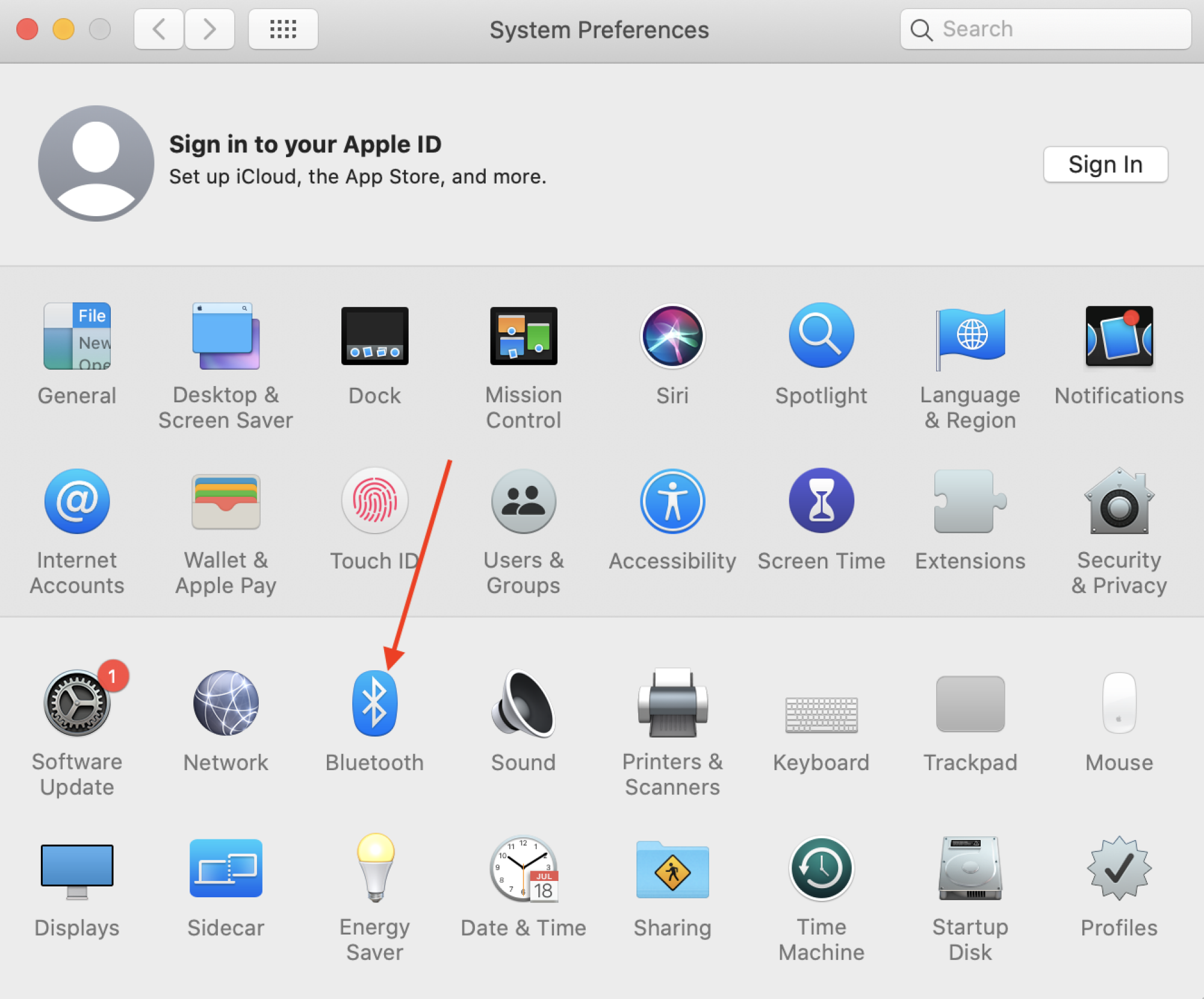Show all preference panes grid view
This screenshot has height=999, width=1204.
[x=282, y=28]
